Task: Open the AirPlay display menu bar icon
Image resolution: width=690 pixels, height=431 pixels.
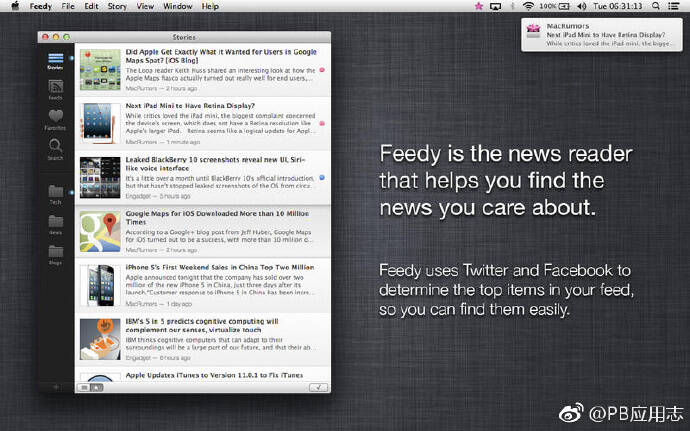Action: [x=495, y=6]
